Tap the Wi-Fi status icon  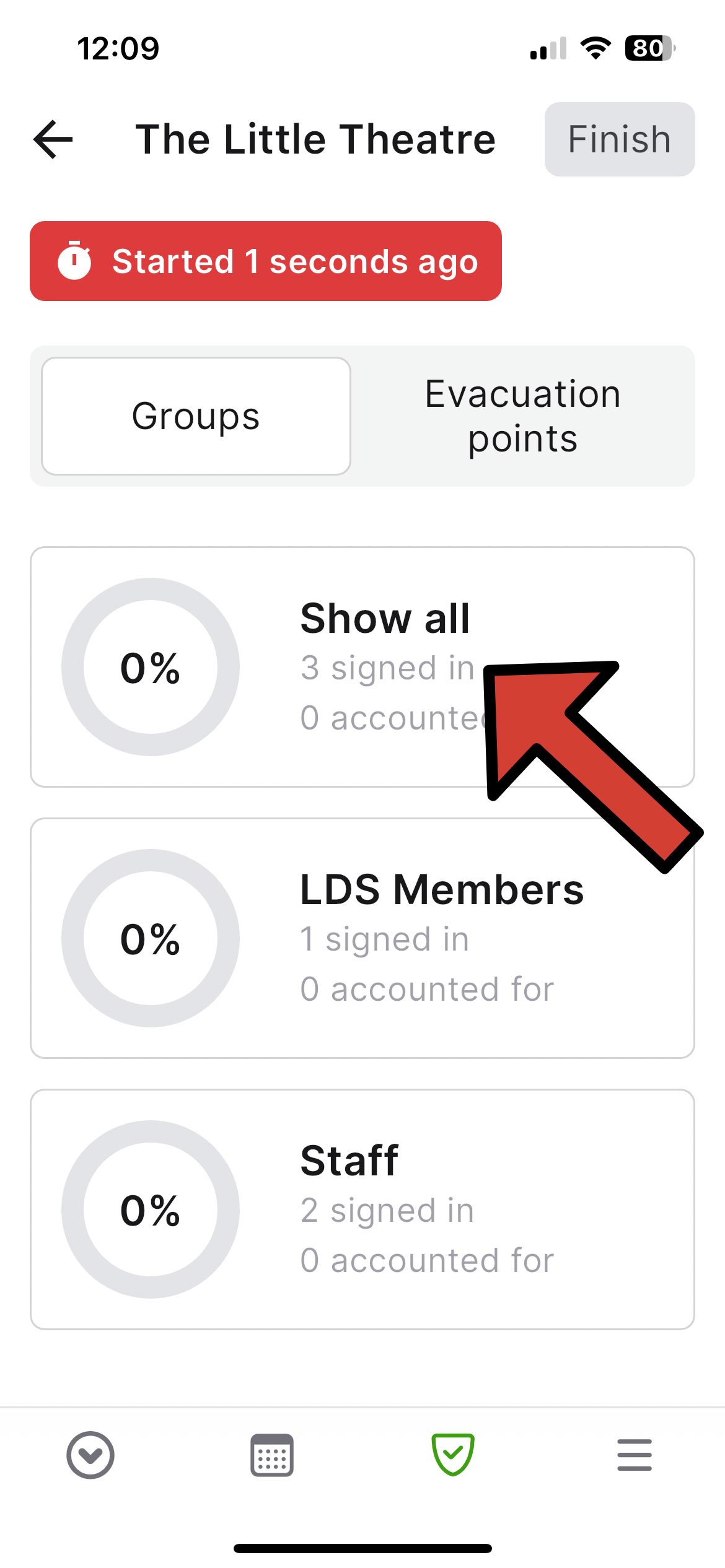595,48
